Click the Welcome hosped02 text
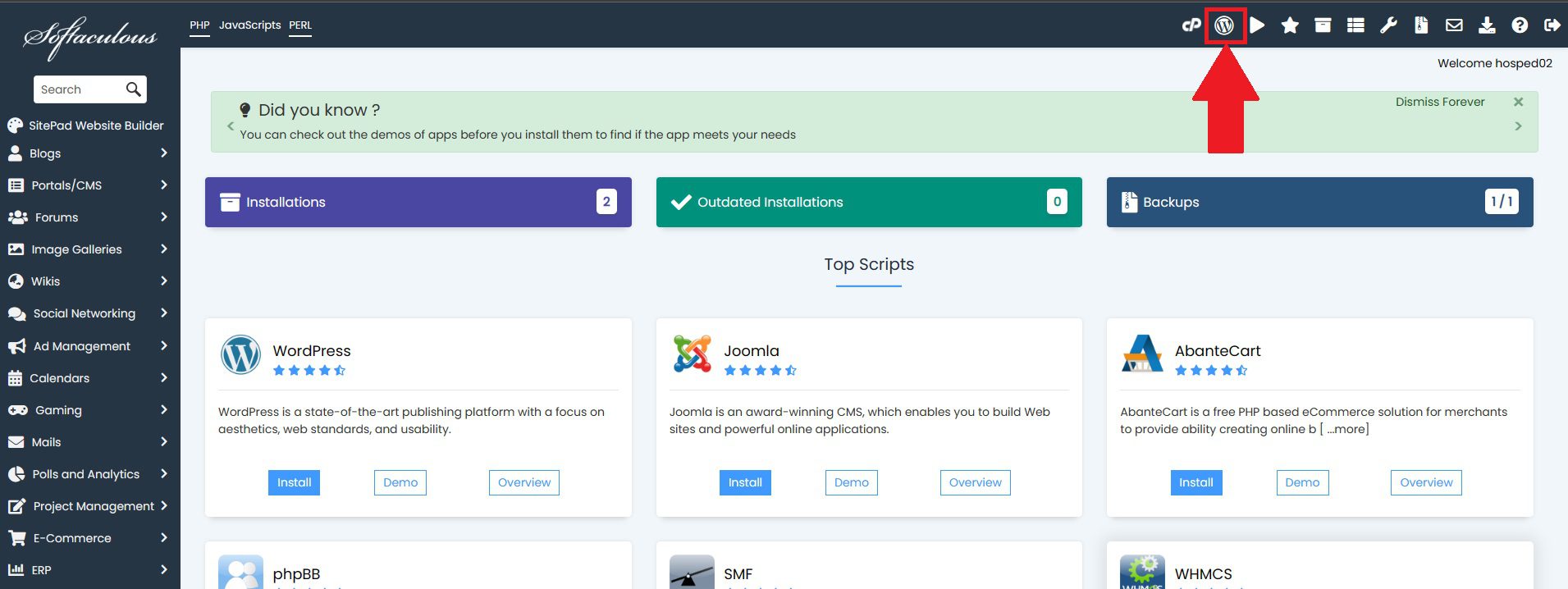Image resolution: width=1568 pixels, height=589 pixels. click(1494, 63)
